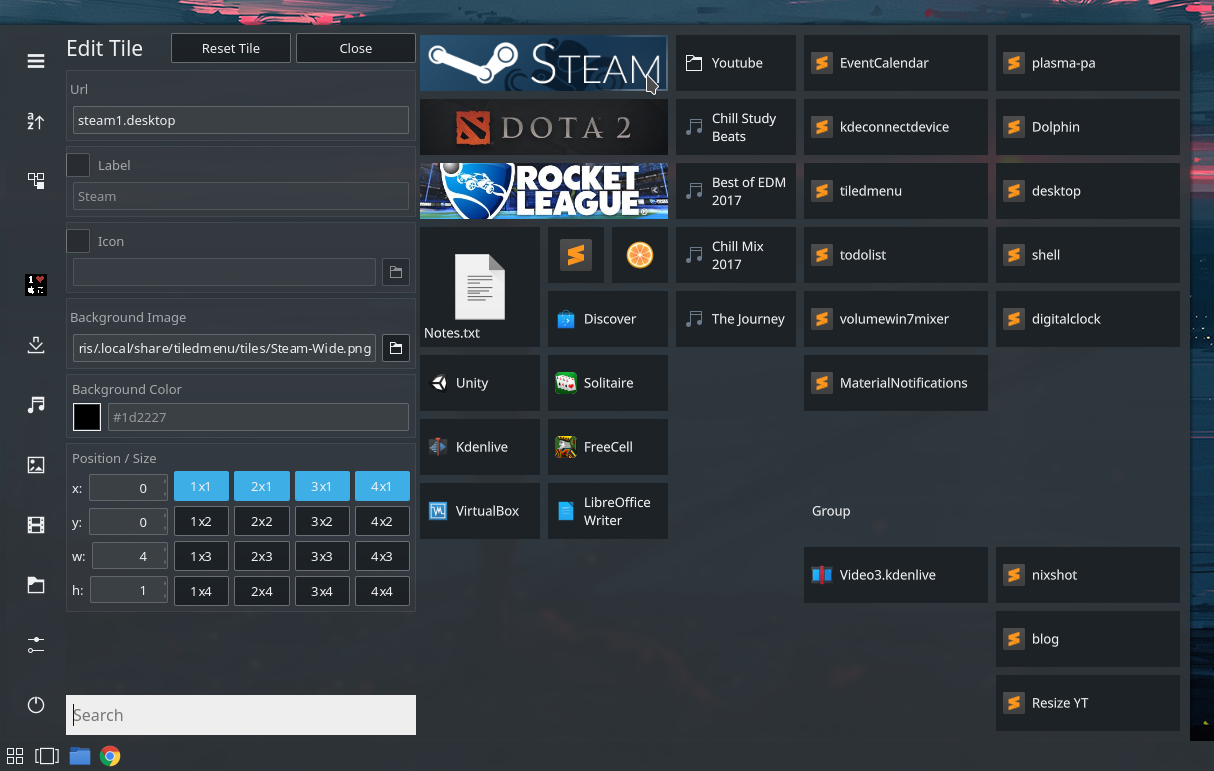Open the Downloads folder sidebar icon
Image resolution: width=1214 pixels, height=771 pixels.
[x=36, y=345]
